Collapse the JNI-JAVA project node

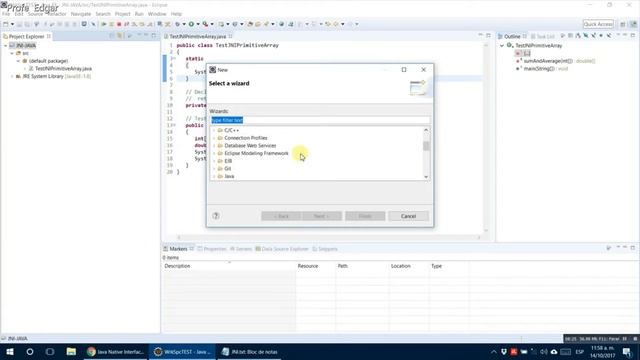(x=5, y=45)
